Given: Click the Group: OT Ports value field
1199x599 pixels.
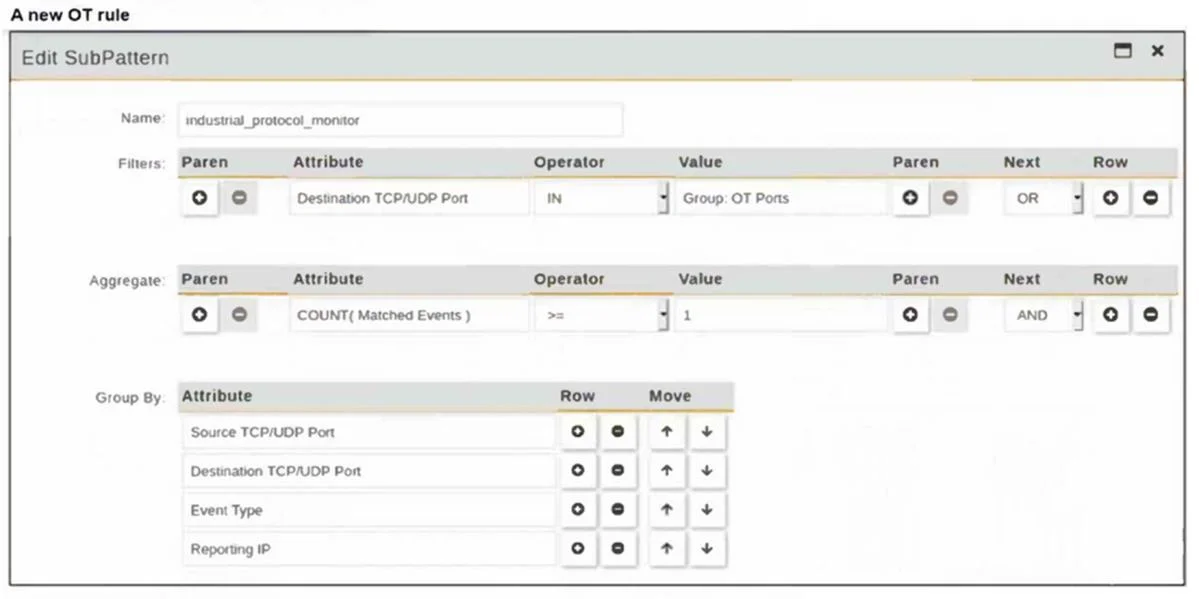Looking at the screenshot, I should [x=781, y=198].
